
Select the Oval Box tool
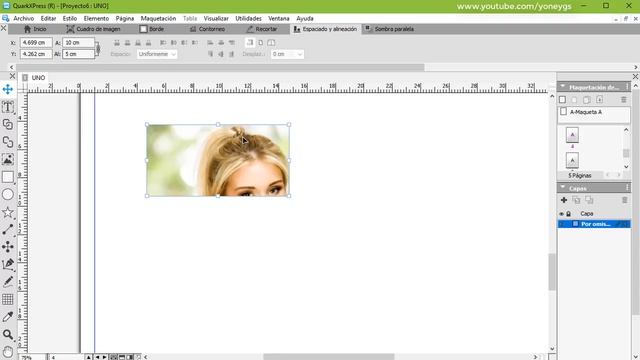tap(8, 195)
